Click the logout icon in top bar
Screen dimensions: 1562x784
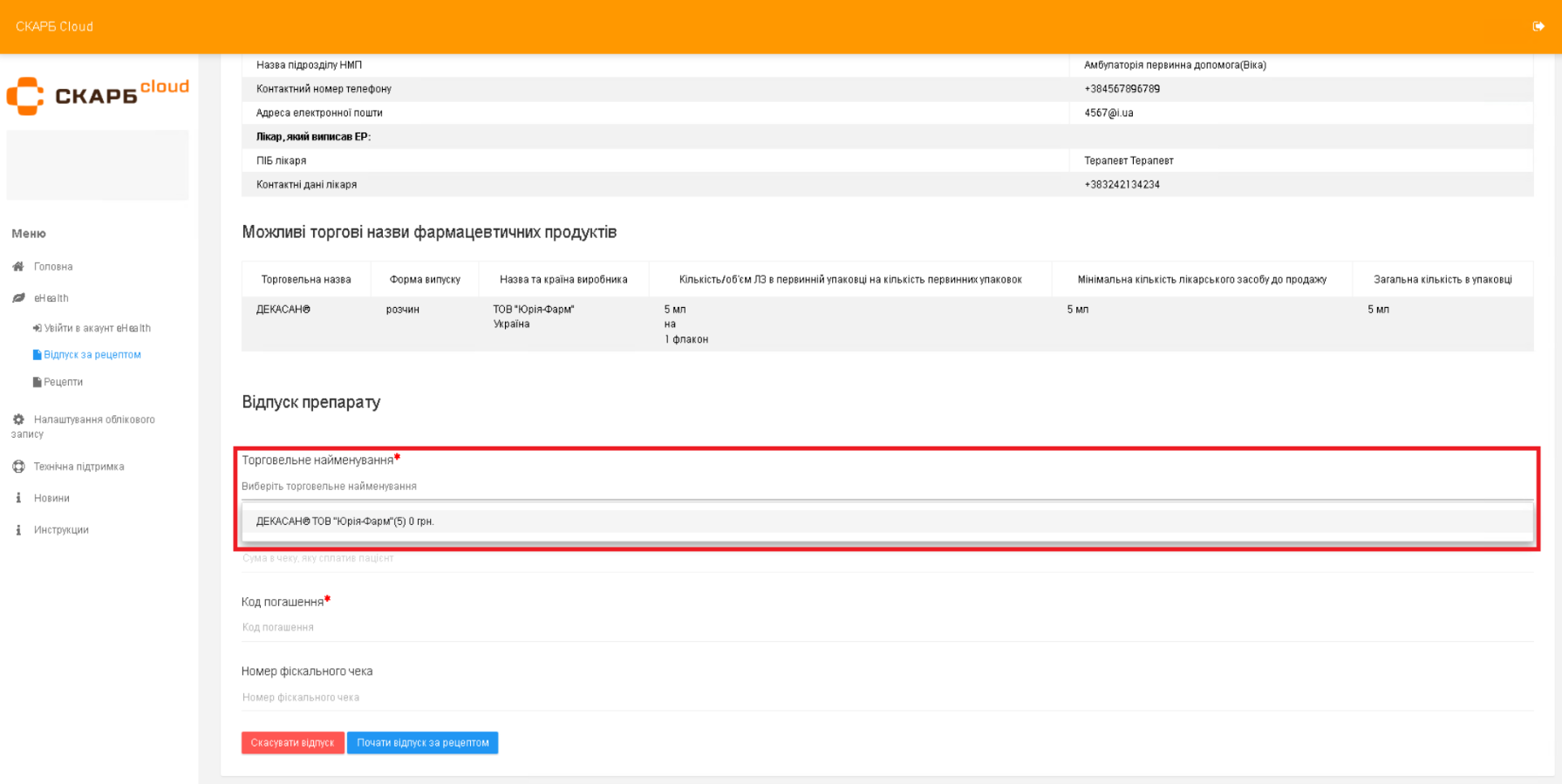click(x=1538, y=26)
